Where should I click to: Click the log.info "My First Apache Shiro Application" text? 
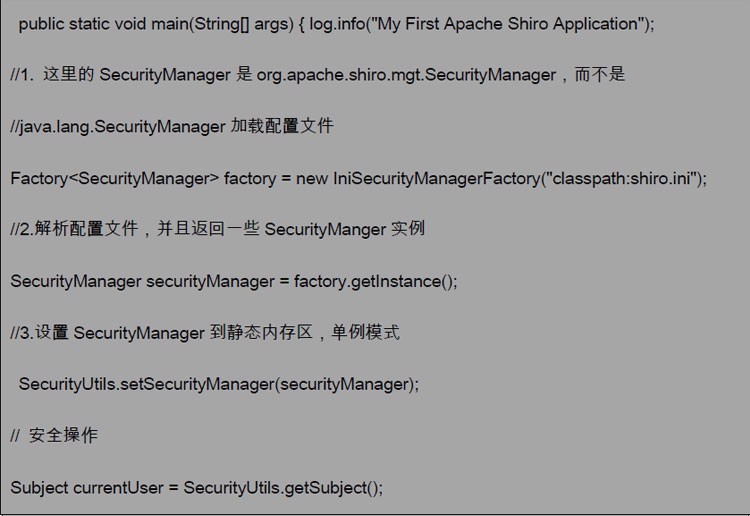tap(482, 24)
